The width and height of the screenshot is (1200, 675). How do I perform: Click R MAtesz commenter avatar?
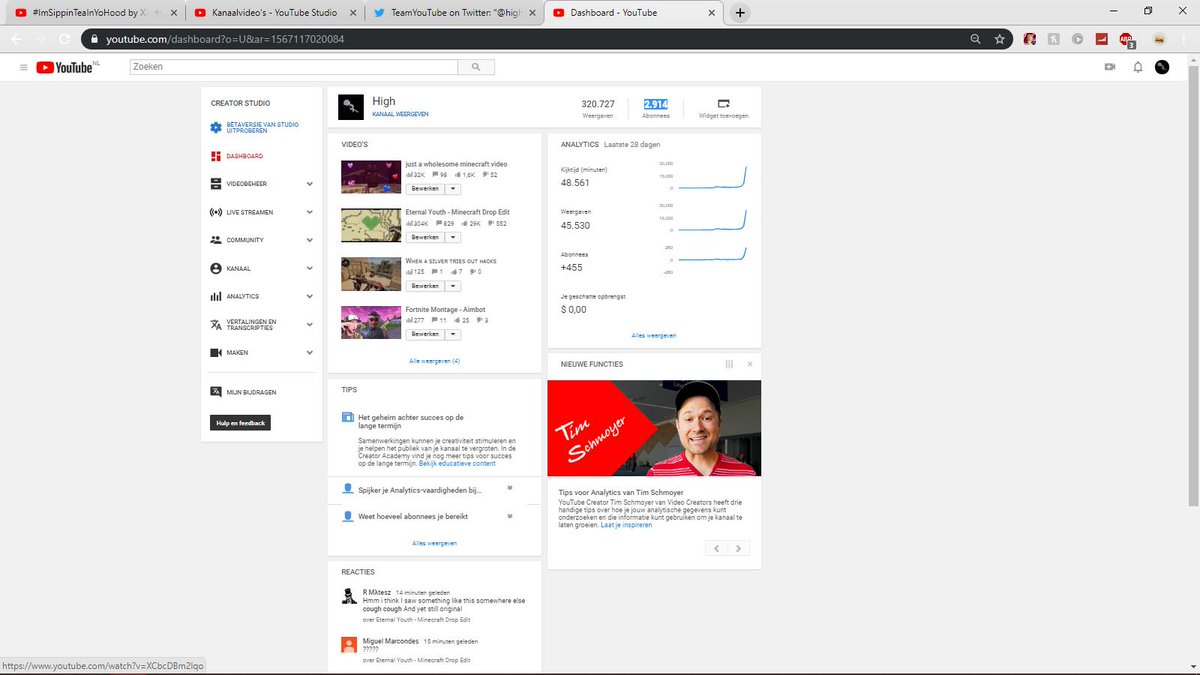(x=349, y=596)
